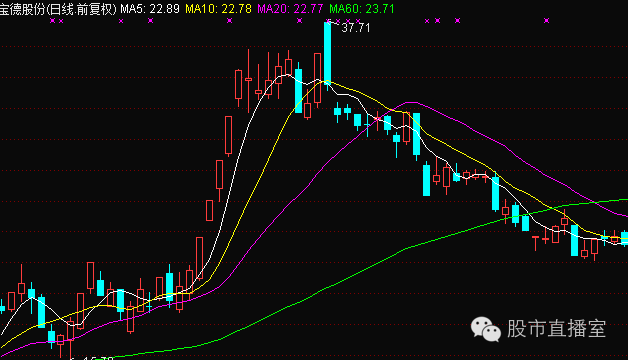This screenshot has height=360, width=628.
Task: Click the 37.71 high price label
Action: click(x=356, y=28)
